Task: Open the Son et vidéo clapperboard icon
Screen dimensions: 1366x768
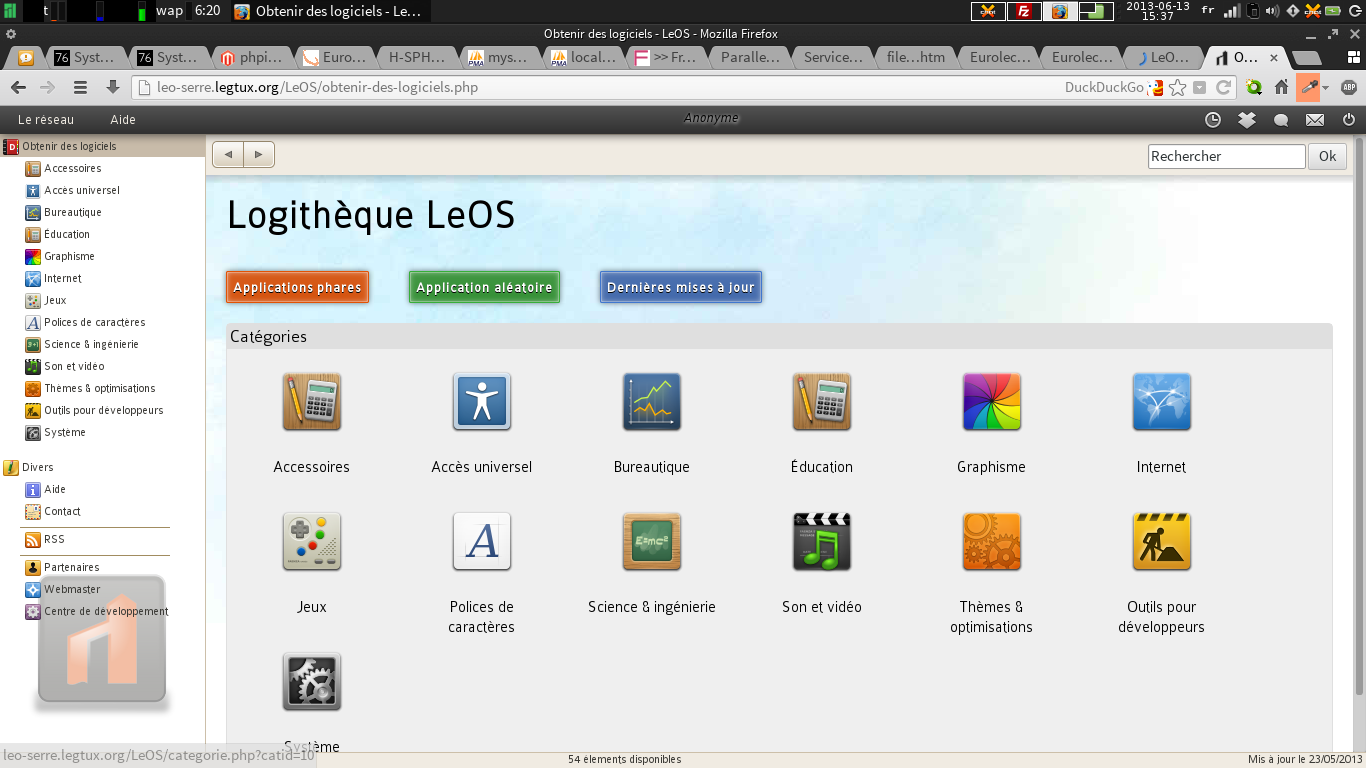Action: pos(822,542)
